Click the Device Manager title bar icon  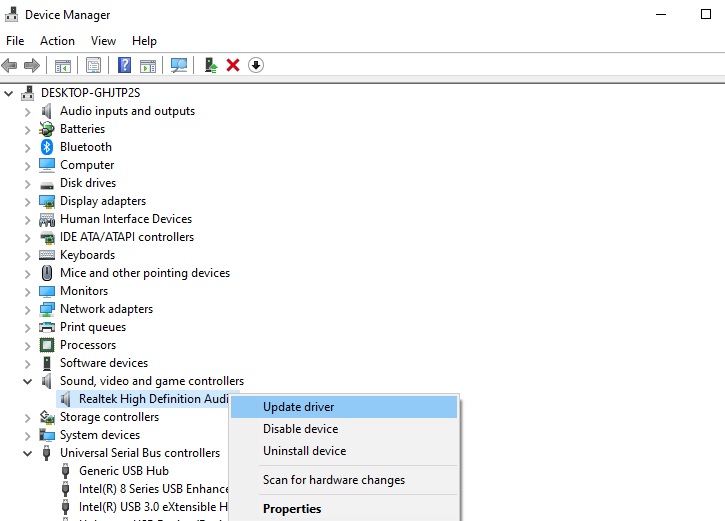(11, 14)
